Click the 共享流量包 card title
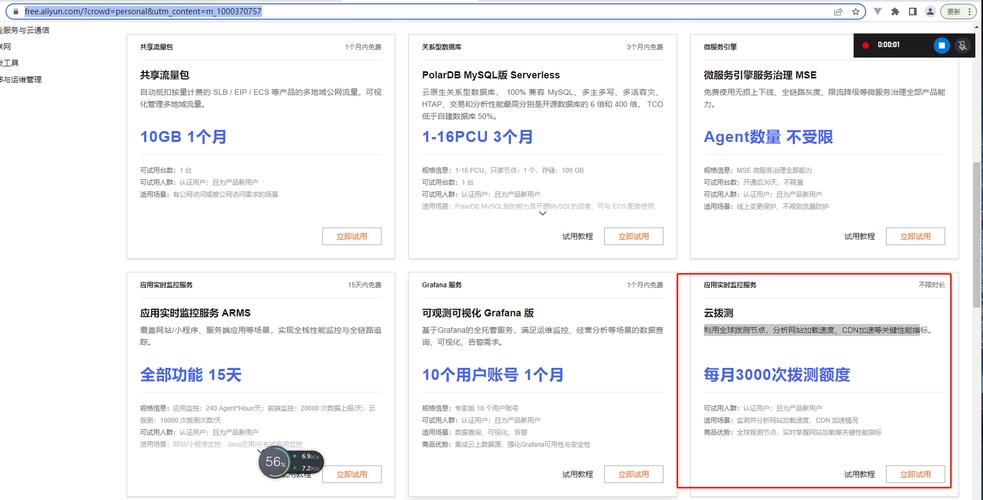This screenshot has height=500, width=983. [165, 75]
